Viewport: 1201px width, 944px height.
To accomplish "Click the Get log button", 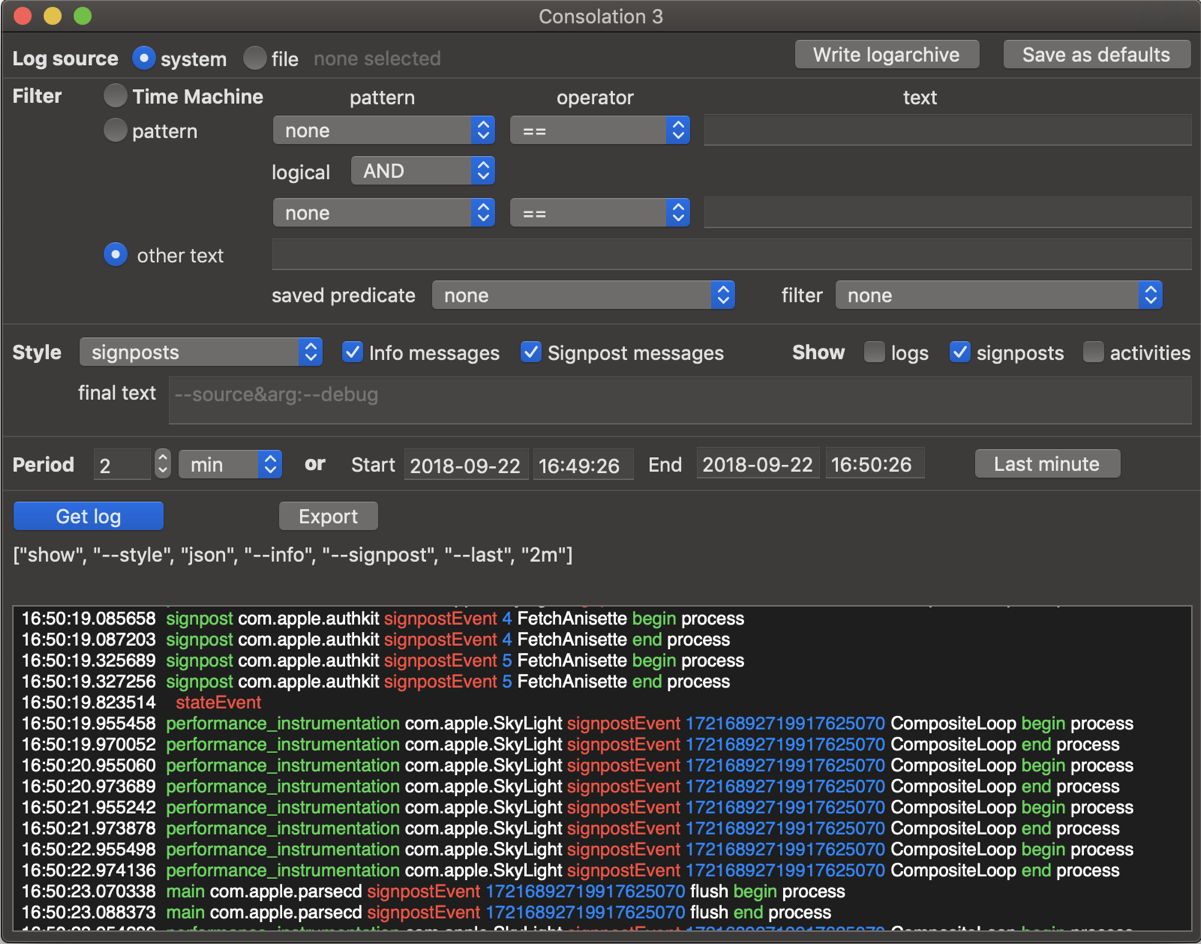I will (x=88, y=516).
